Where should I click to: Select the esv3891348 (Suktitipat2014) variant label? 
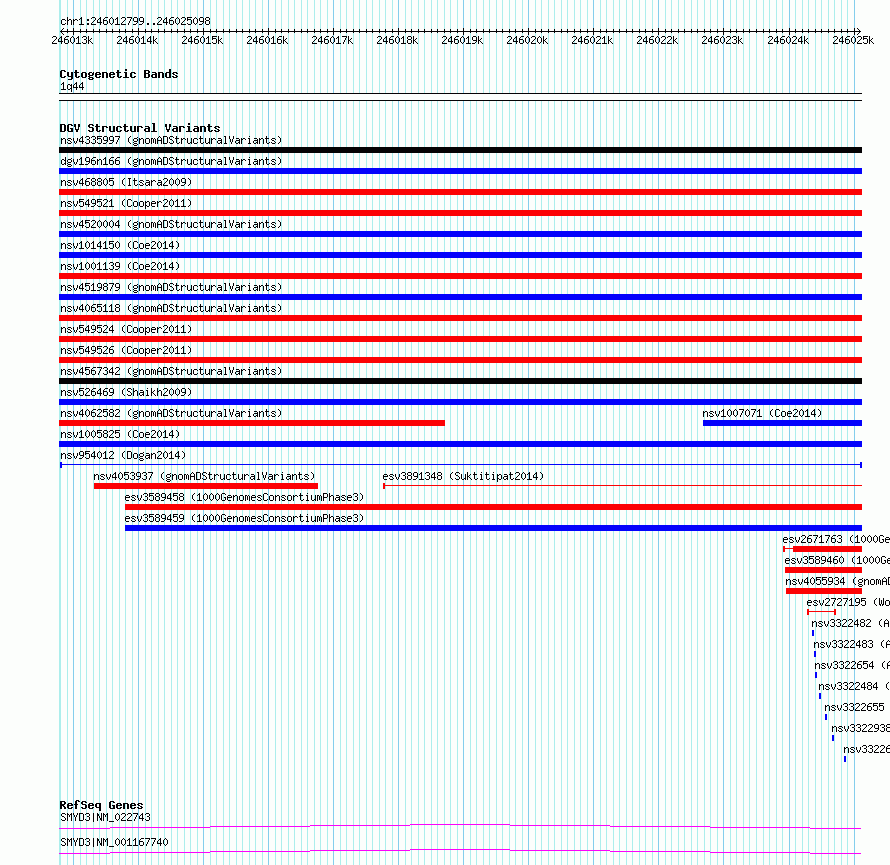(x=463, y=476)
